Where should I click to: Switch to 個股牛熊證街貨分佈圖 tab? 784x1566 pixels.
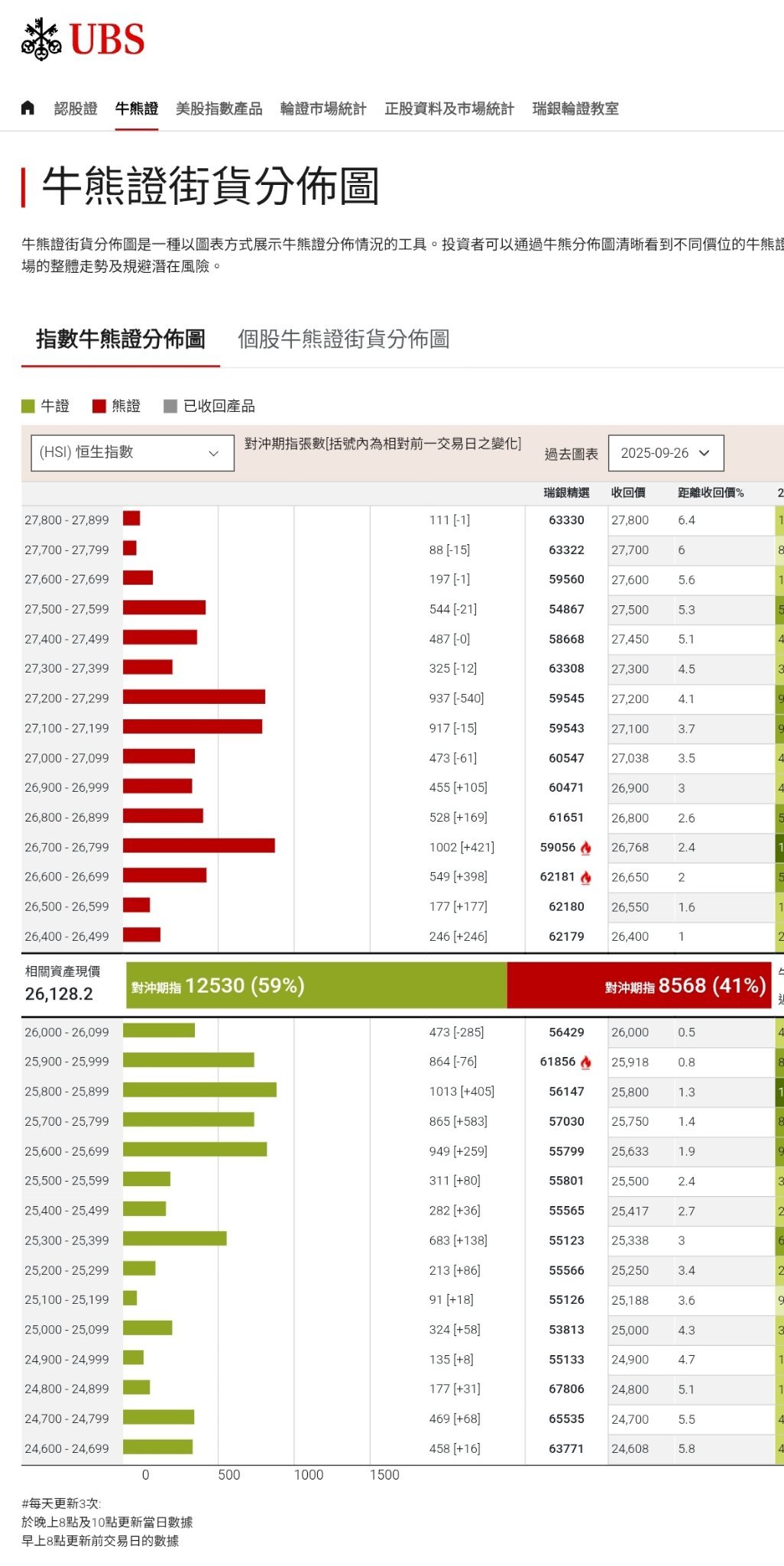343,339
